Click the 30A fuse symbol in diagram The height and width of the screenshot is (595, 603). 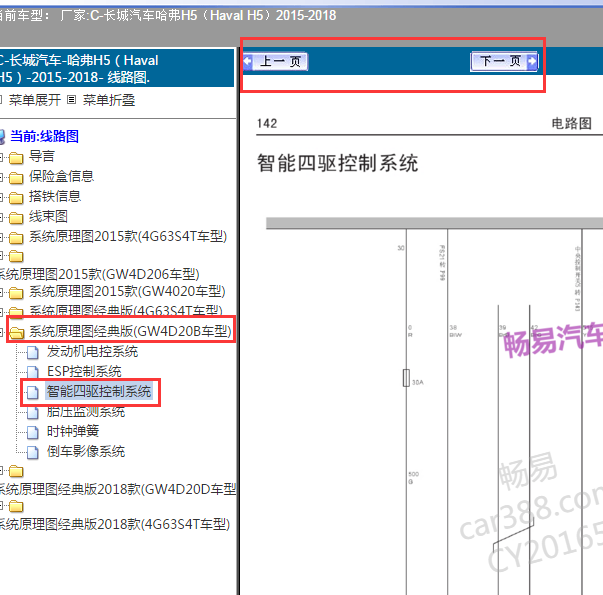point(406,378)
